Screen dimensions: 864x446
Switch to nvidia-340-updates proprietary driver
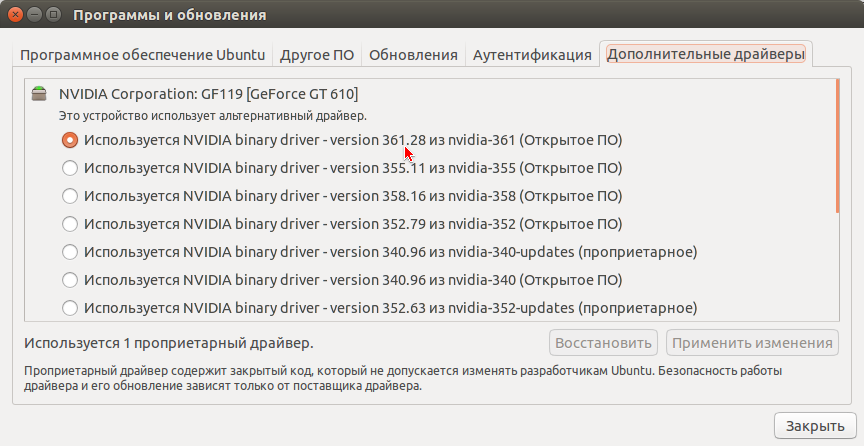[70, 251]
